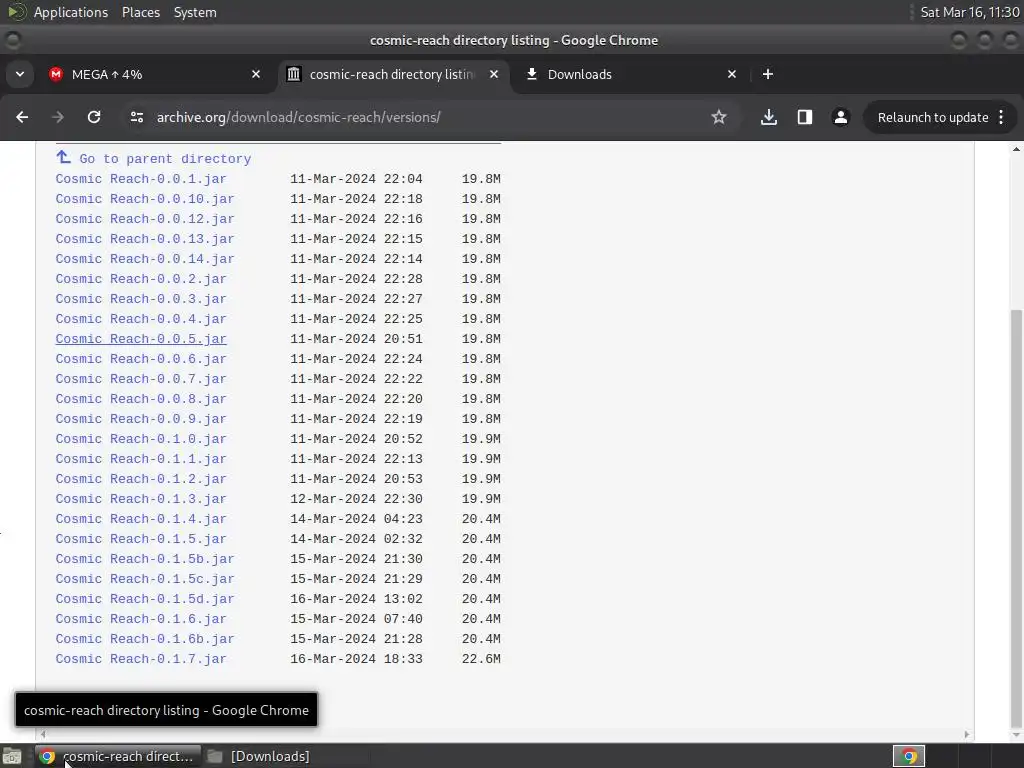The image size is (1024, 768).
Task: Click the show desktop taskbar icon
Action: pos(12,756)
